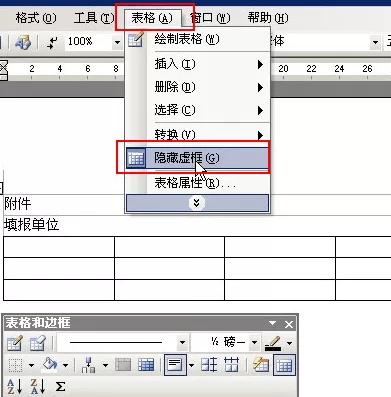Open the border type dropdown arrow

[x=31, y=366]
